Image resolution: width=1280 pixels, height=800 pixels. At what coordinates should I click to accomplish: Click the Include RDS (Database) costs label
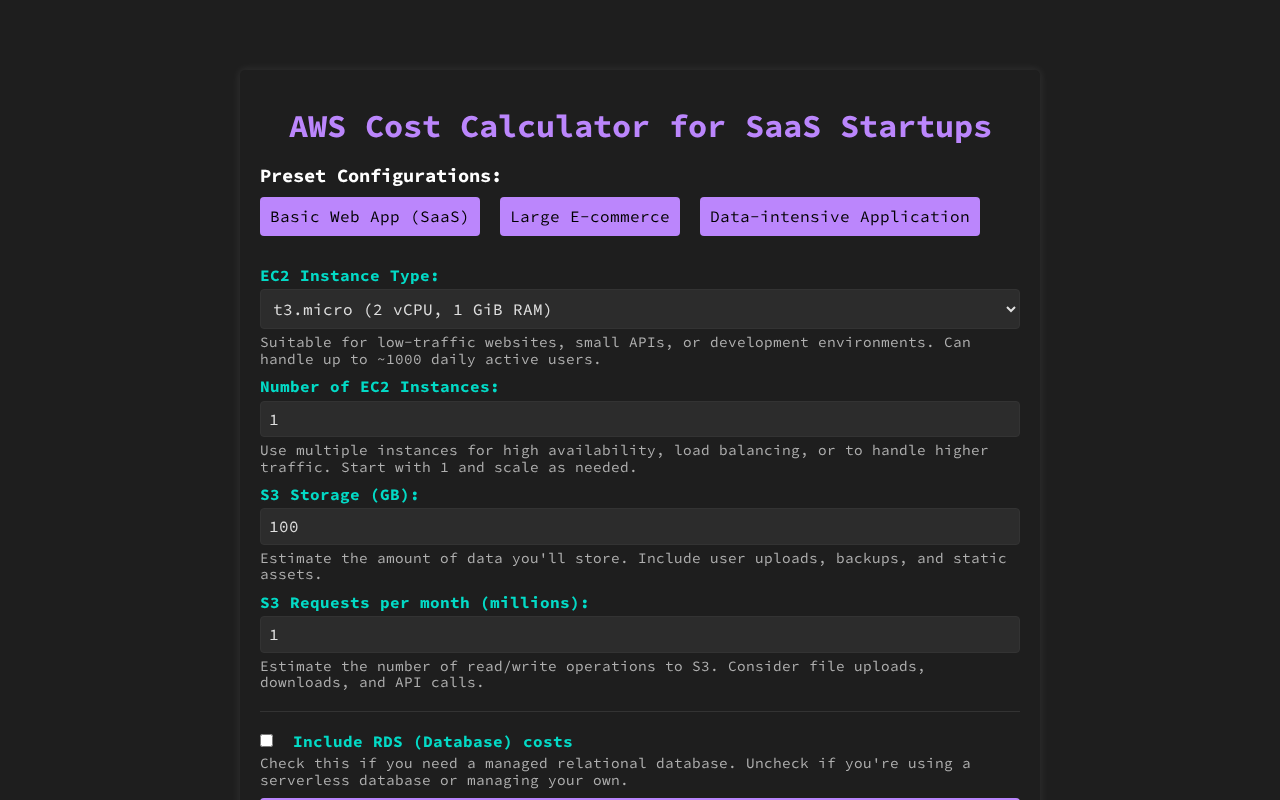coord(432,742)
